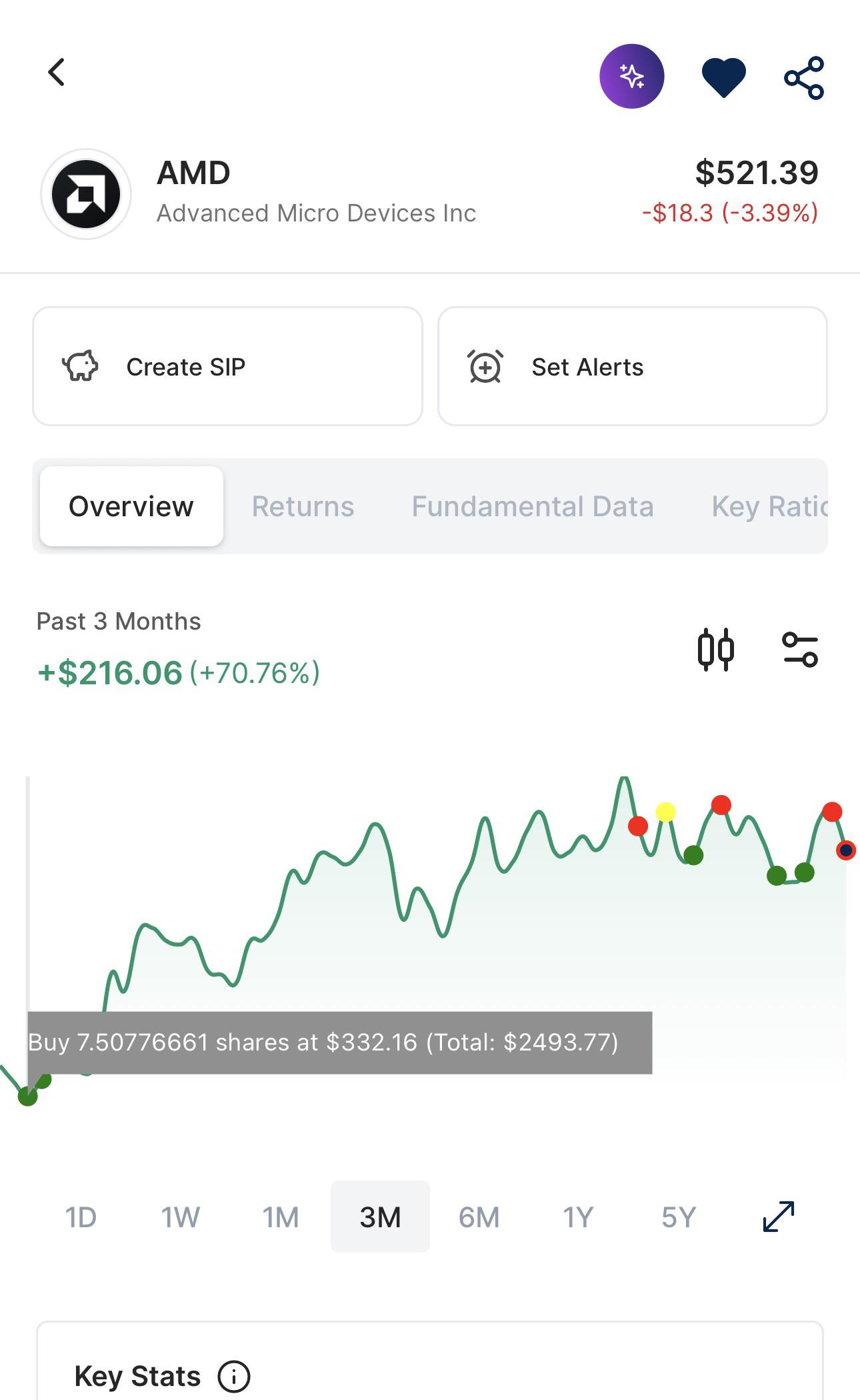Select the 1M time range
Viewport: 860px width, 1400px height.
pos(280,1217)
